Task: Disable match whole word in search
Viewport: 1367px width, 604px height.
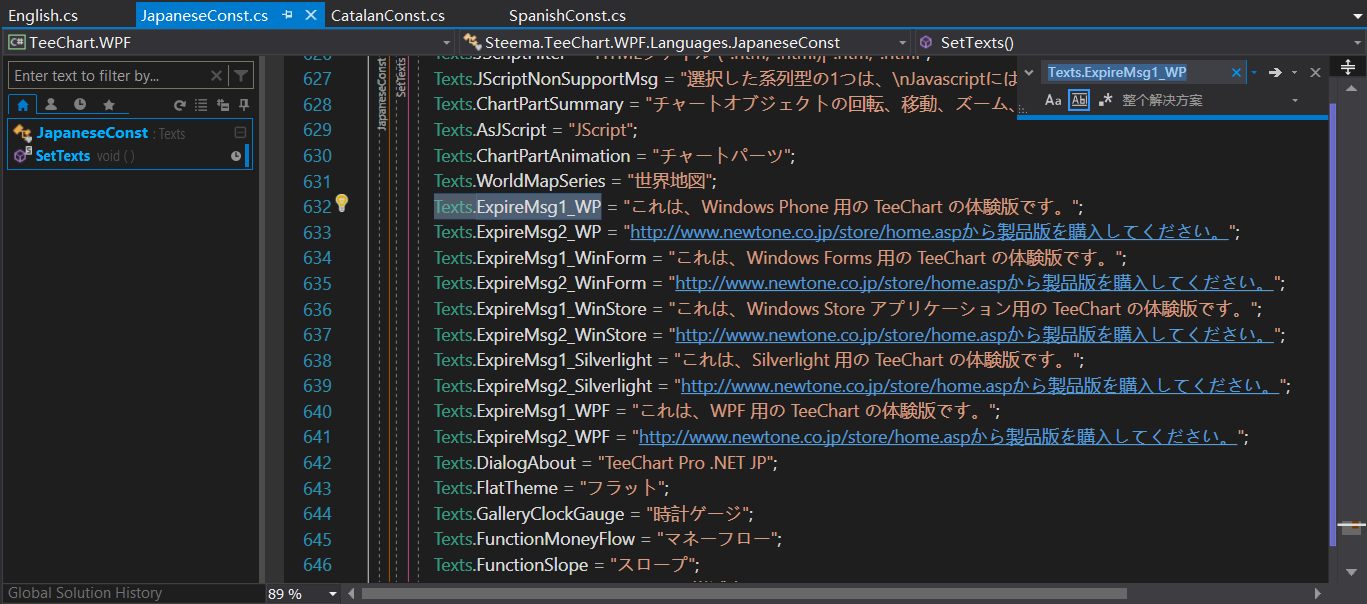Action: pos(1079,99)
